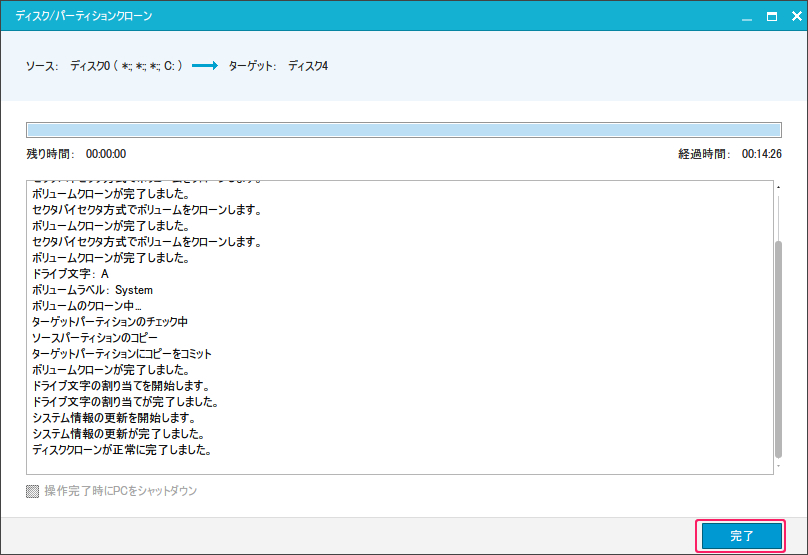Screen dimensions: 808x555
Task: Toggle 操作完了時にPCをシャットダウン checkbox
Action: [32, 491]
